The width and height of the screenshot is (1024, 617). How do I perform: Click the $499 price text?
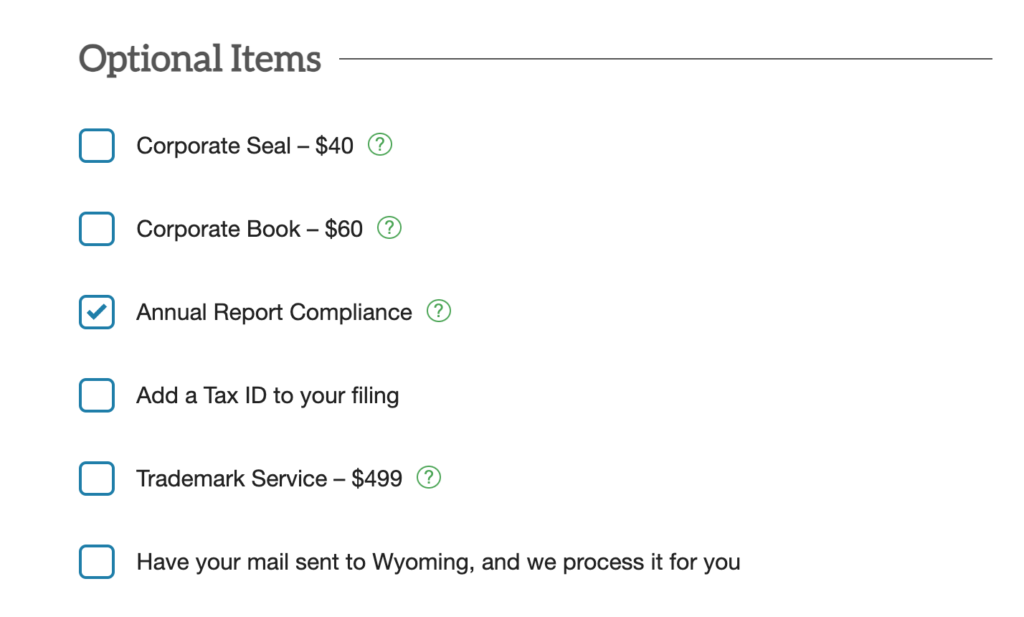point(377,479)
